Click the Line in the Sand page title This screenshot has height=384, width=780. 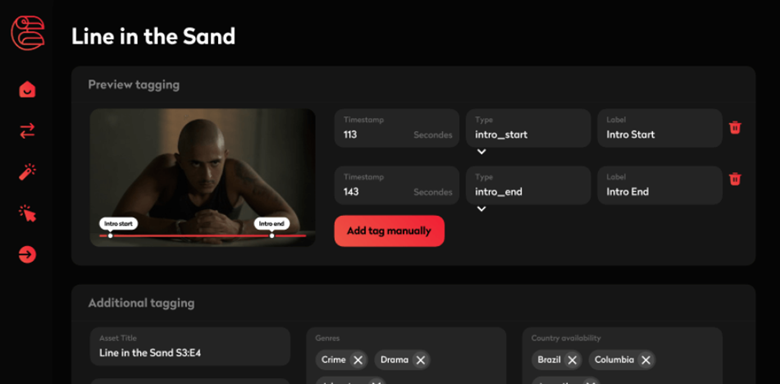click(153, 36)
